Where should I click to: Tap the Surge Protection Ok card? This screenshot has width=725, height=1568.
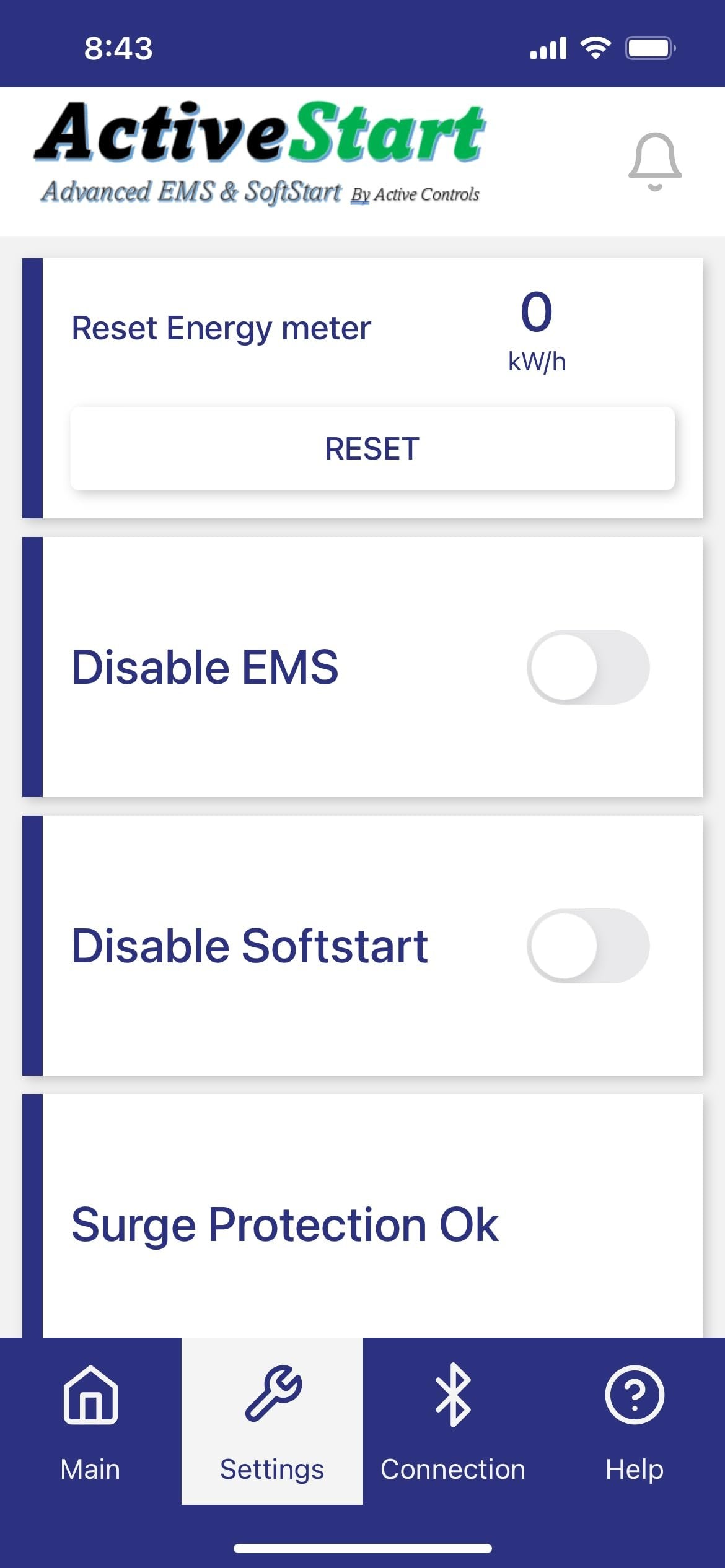tap(362, 1224)
